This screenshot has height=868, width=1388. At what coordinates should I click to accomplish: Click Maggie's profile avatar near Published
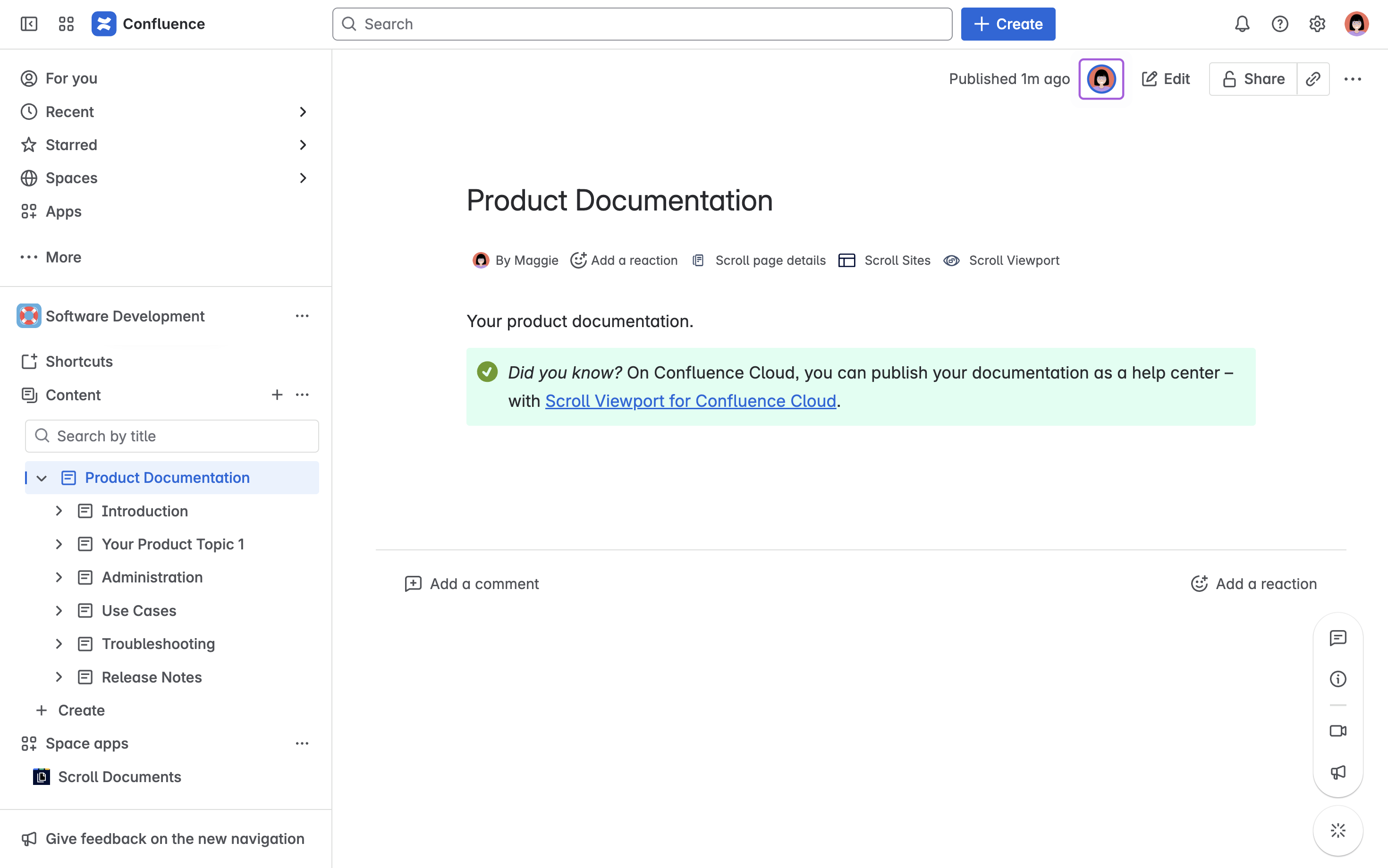coord(1101,79)
